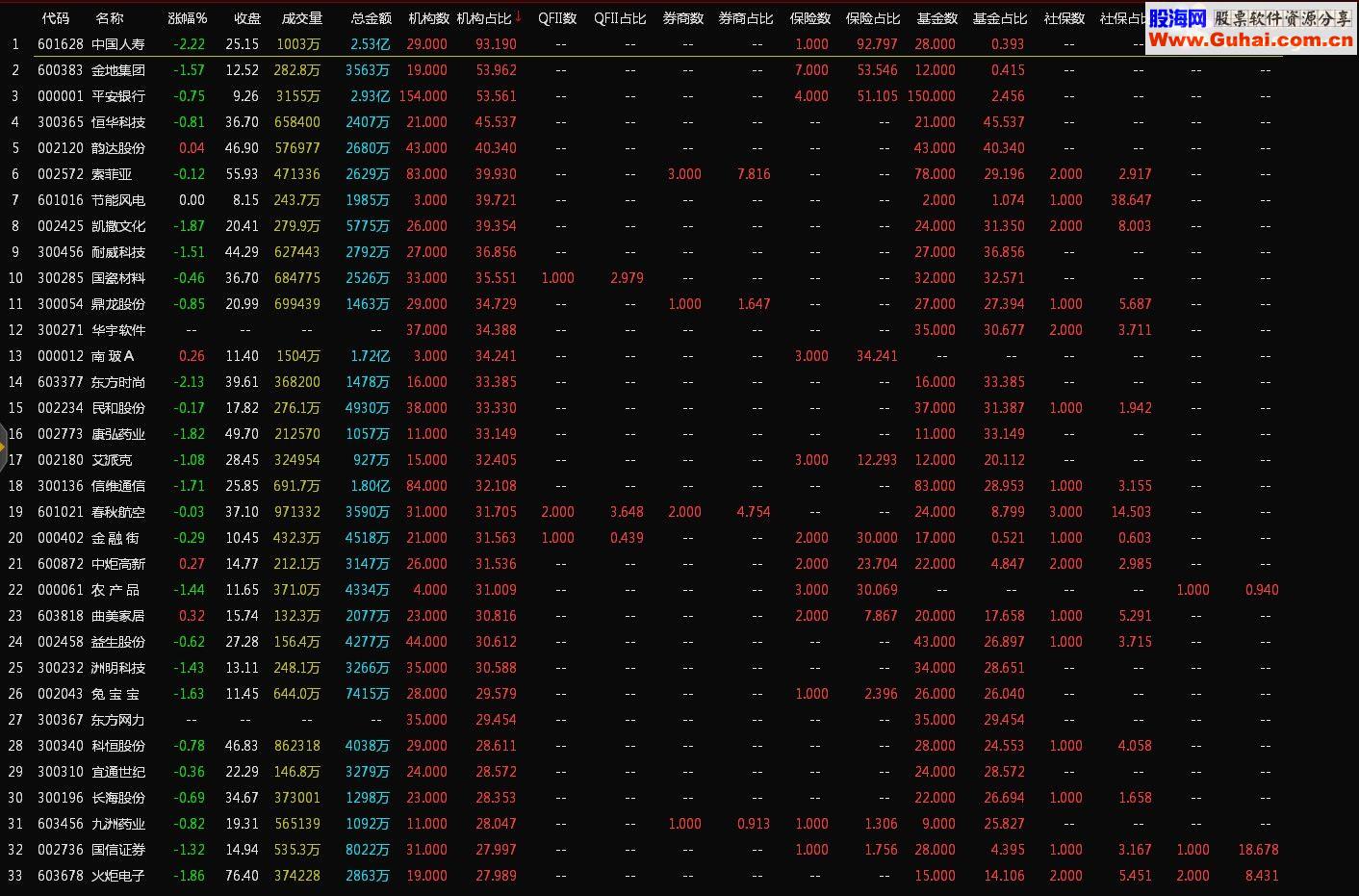Screen dimensions: 1359x896
Task: Select the 平安银行 stock name
Action: [x=118, y=96]
